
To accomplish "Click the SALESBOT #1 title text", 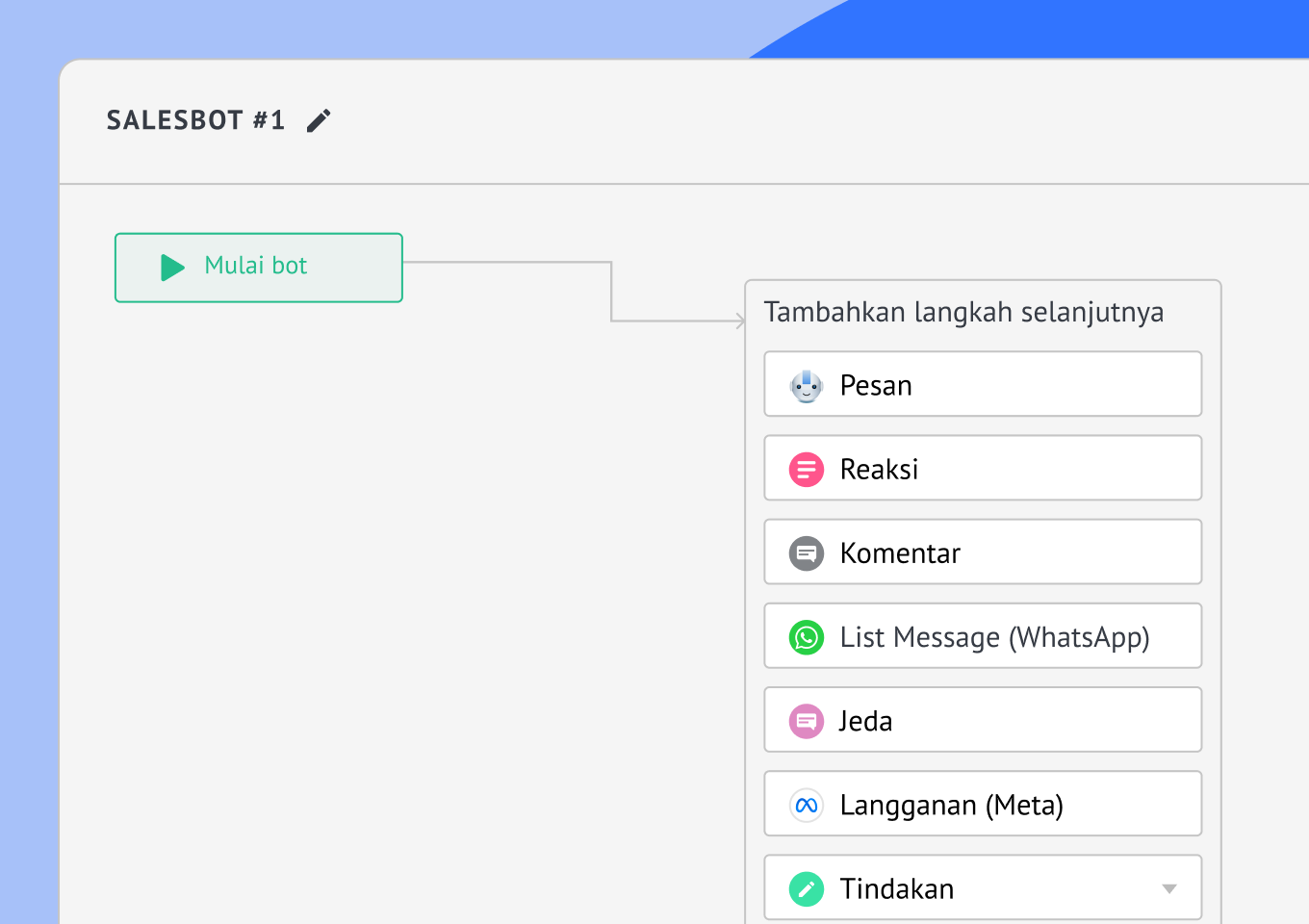I will pos(195,120).
